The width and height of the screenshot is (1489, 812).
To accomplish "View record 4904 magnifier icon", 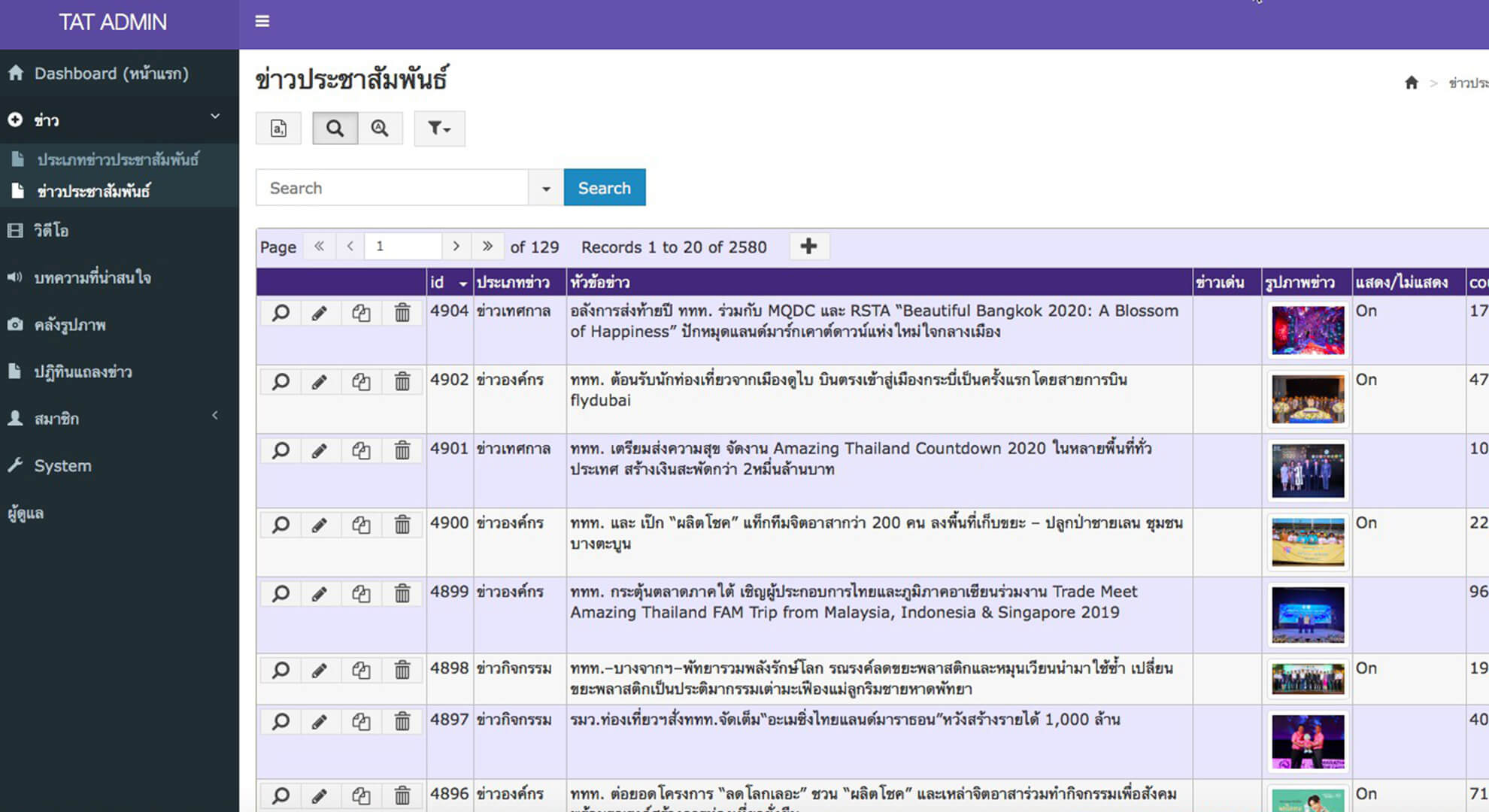I will (x=281, y=313).
